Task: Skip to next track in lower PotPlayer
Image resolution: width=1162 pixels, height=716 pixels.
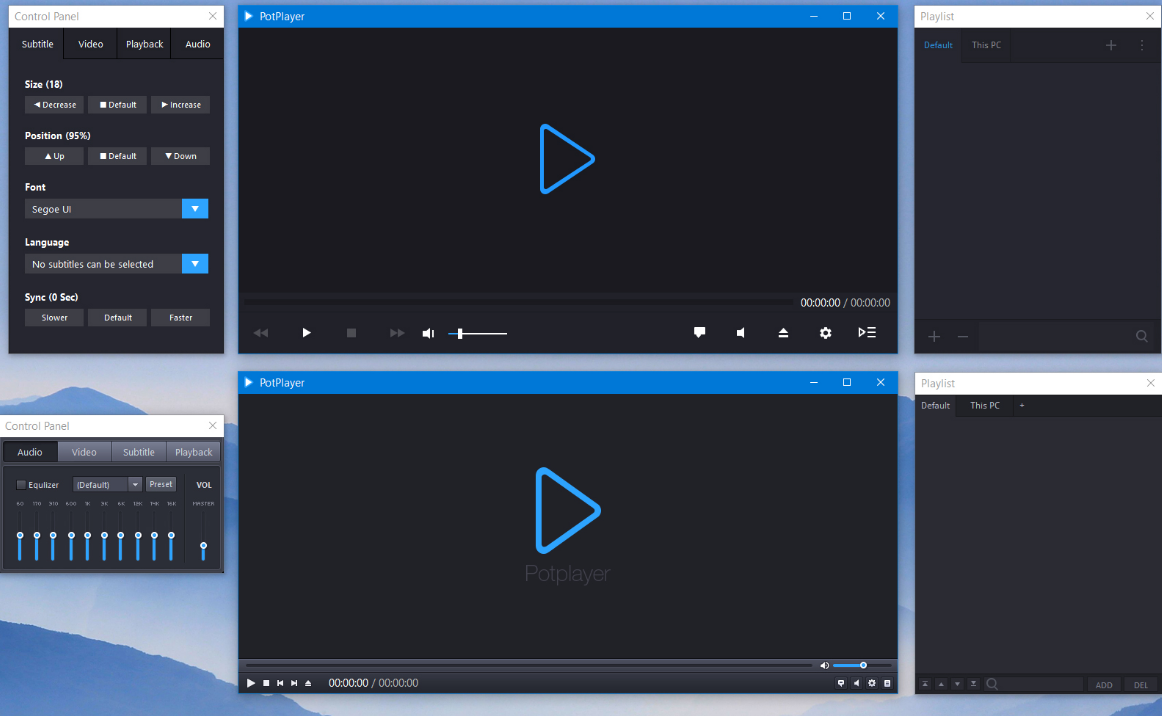Action: point(294,683)
